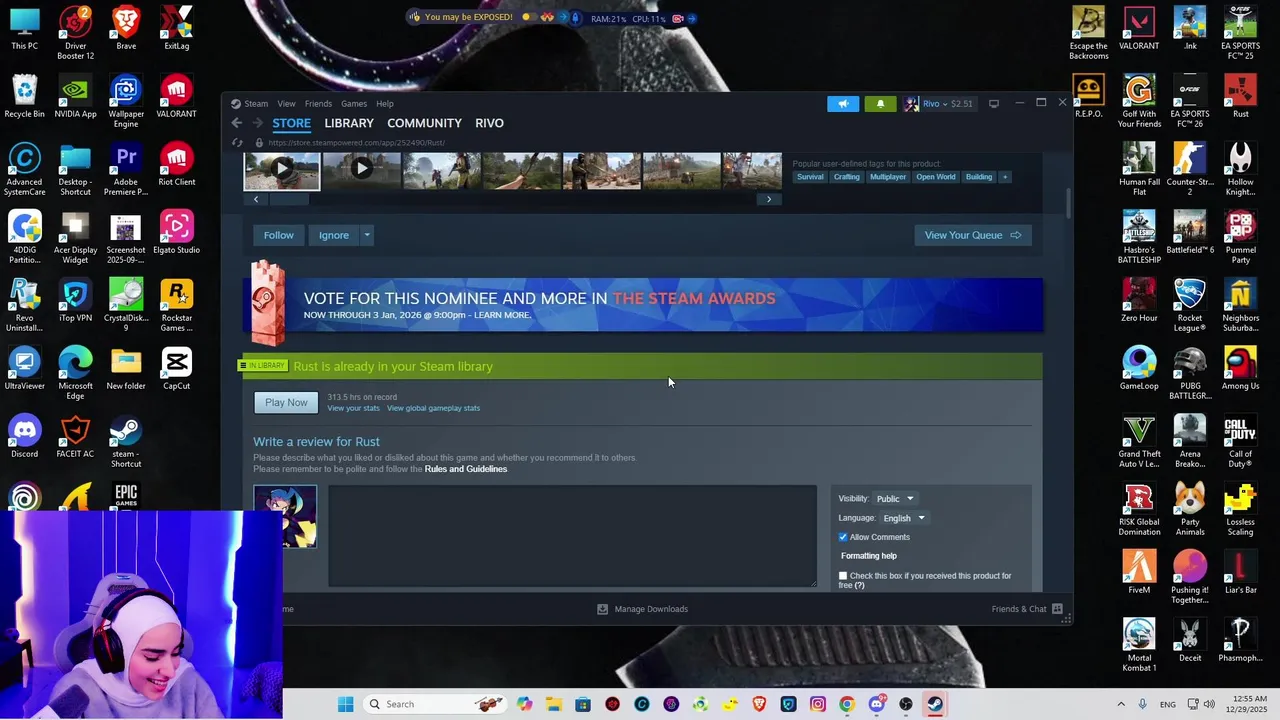Go back using Steam's back arrow
The height and width of the screenshot is (720, 1280).
[237, 123]
